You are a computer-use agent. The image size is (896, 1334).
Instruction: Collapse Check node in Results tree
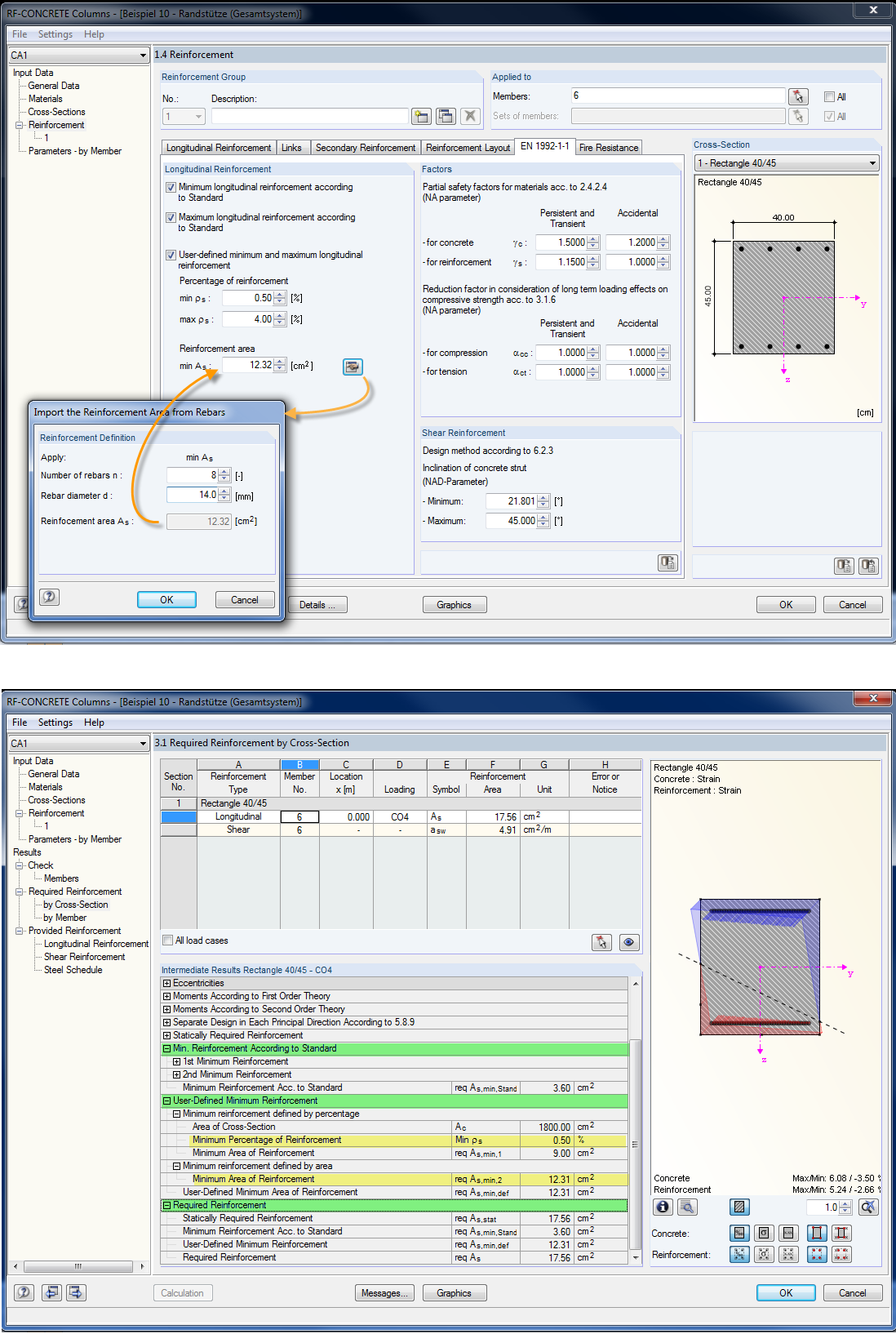pyautogui.click(x=20, y=865)
